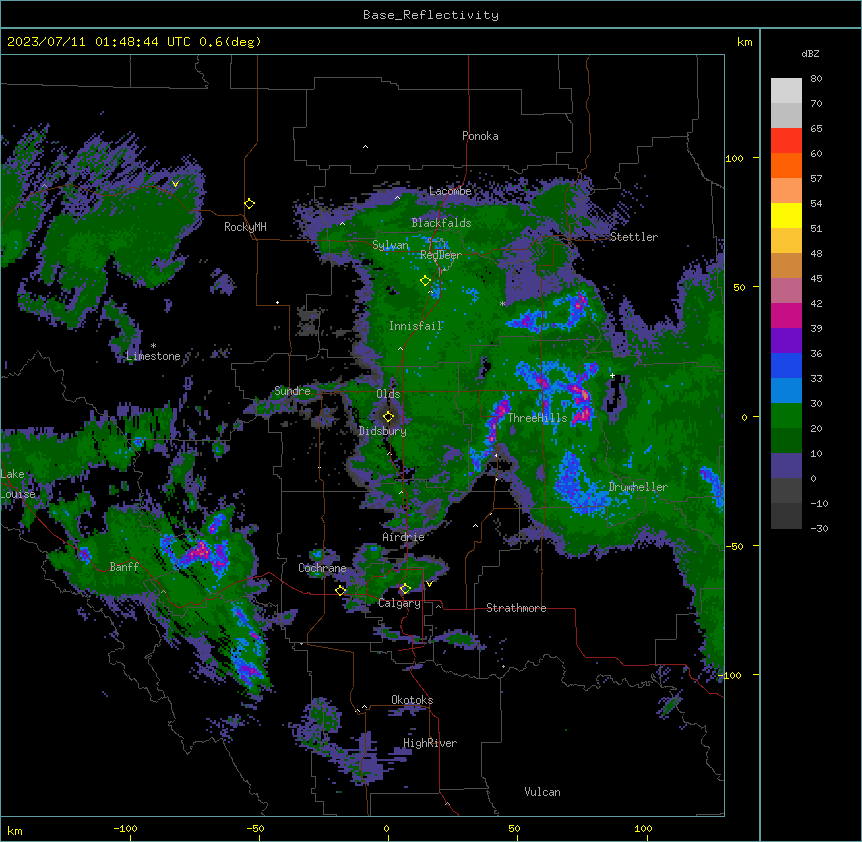Click the dBZ legend heading
The image size is (862, 842).
[x=810, y=54]
